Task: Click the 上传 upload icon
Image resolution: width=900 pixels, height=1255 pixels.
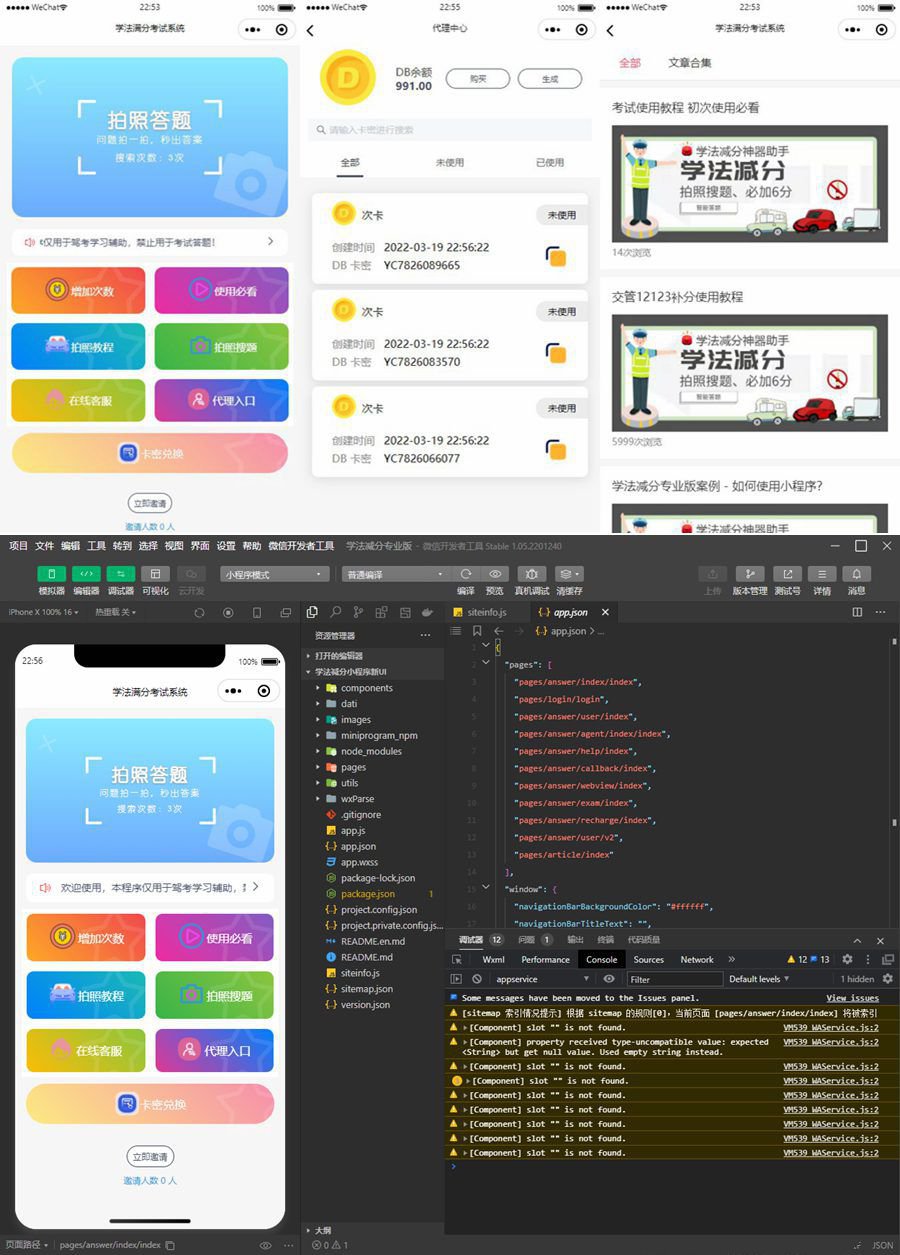Action: click(x=712, y=574)
